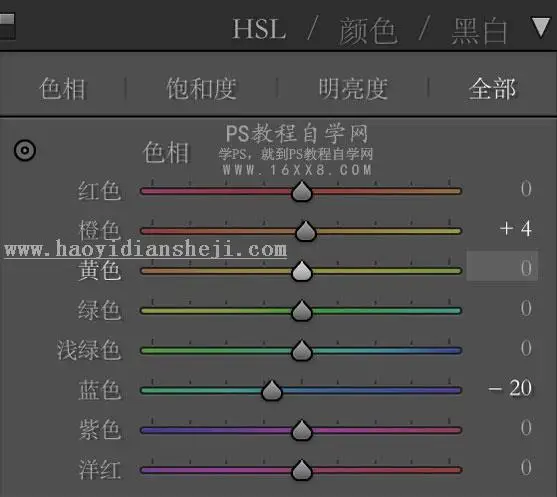
Task: Select the 全部 tab
Action: 492,89
